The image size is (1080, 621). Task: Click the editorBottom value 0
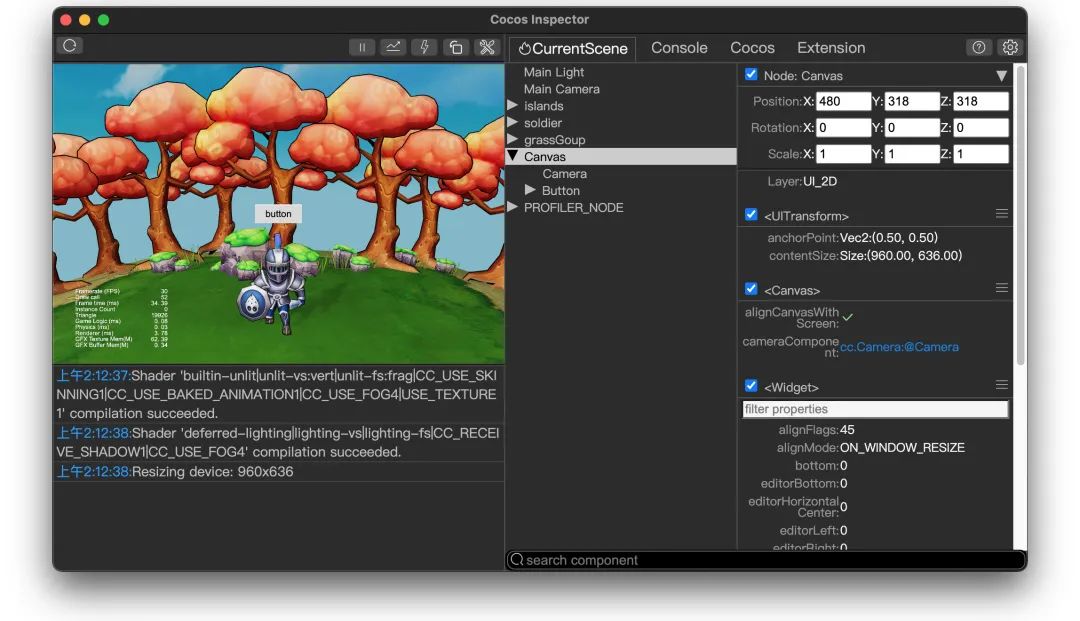coord(844,483)
